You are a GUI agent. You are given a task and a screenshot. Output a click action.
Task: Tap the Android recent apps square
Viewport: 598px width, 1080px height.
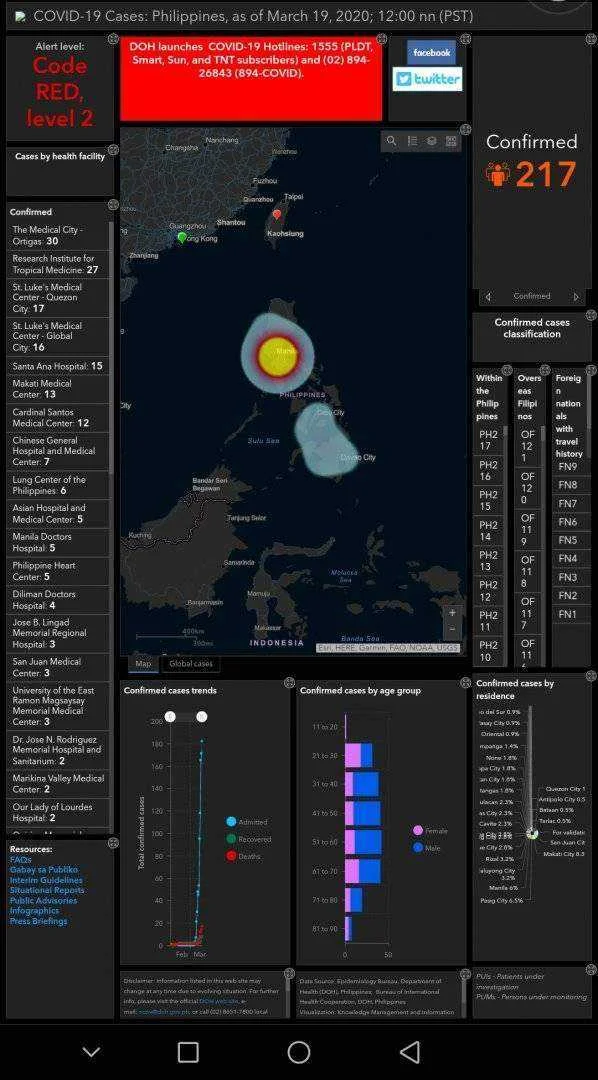pyautogui.click(x=188, y=1052)
